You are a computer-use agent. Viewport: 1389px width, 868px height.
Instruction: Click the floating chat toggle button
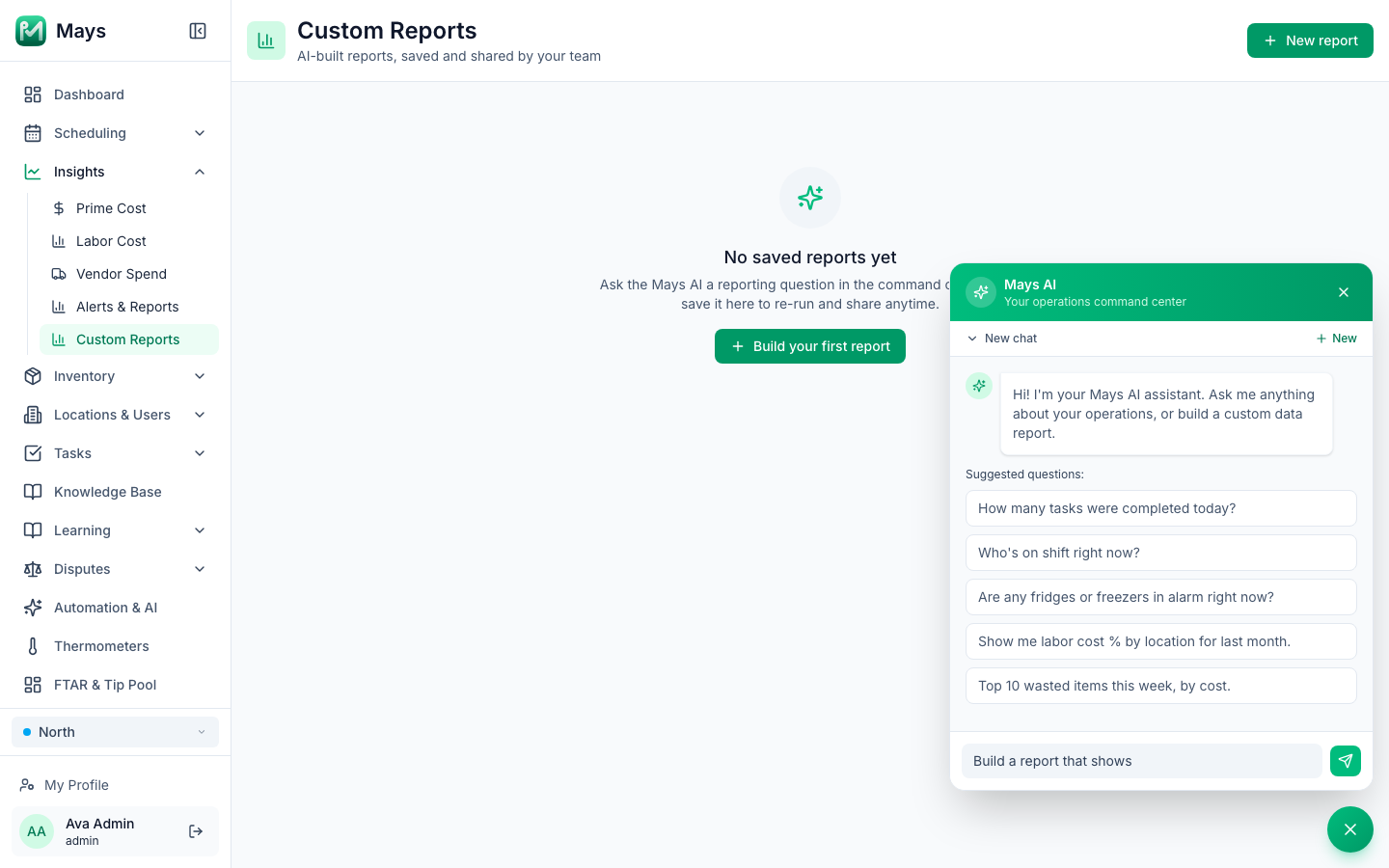point(1350,829)
